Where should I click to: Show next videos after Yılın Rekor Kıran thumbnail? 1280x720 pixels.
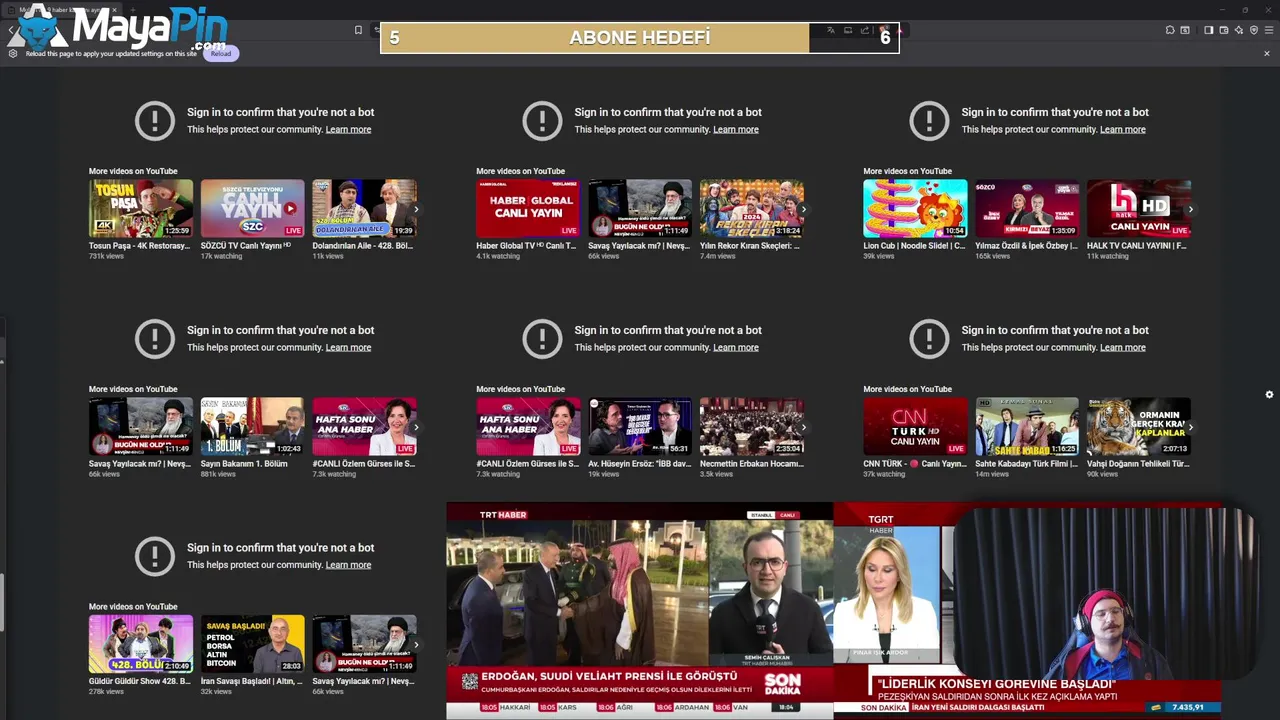(x=803, y=209)
